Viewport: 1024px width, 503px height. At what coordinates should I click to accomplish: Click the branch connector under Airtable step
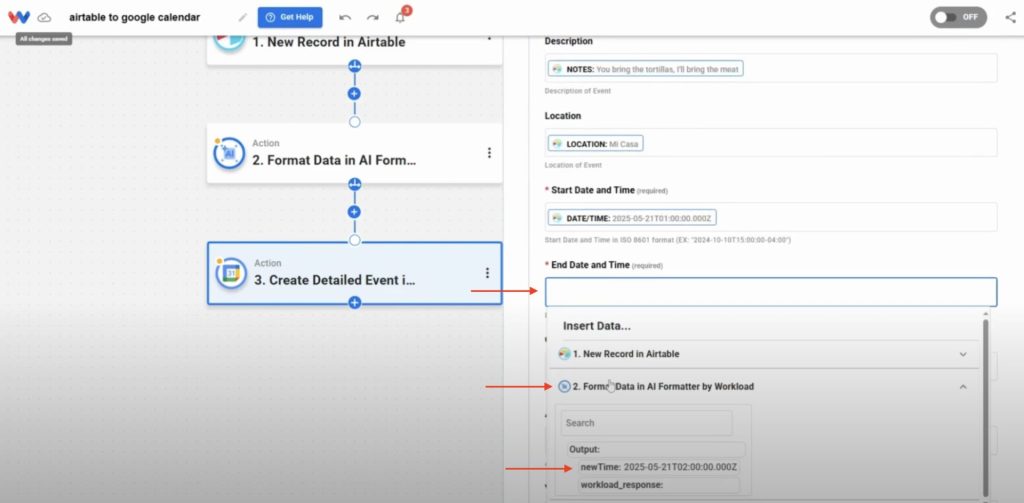(355, 65)
